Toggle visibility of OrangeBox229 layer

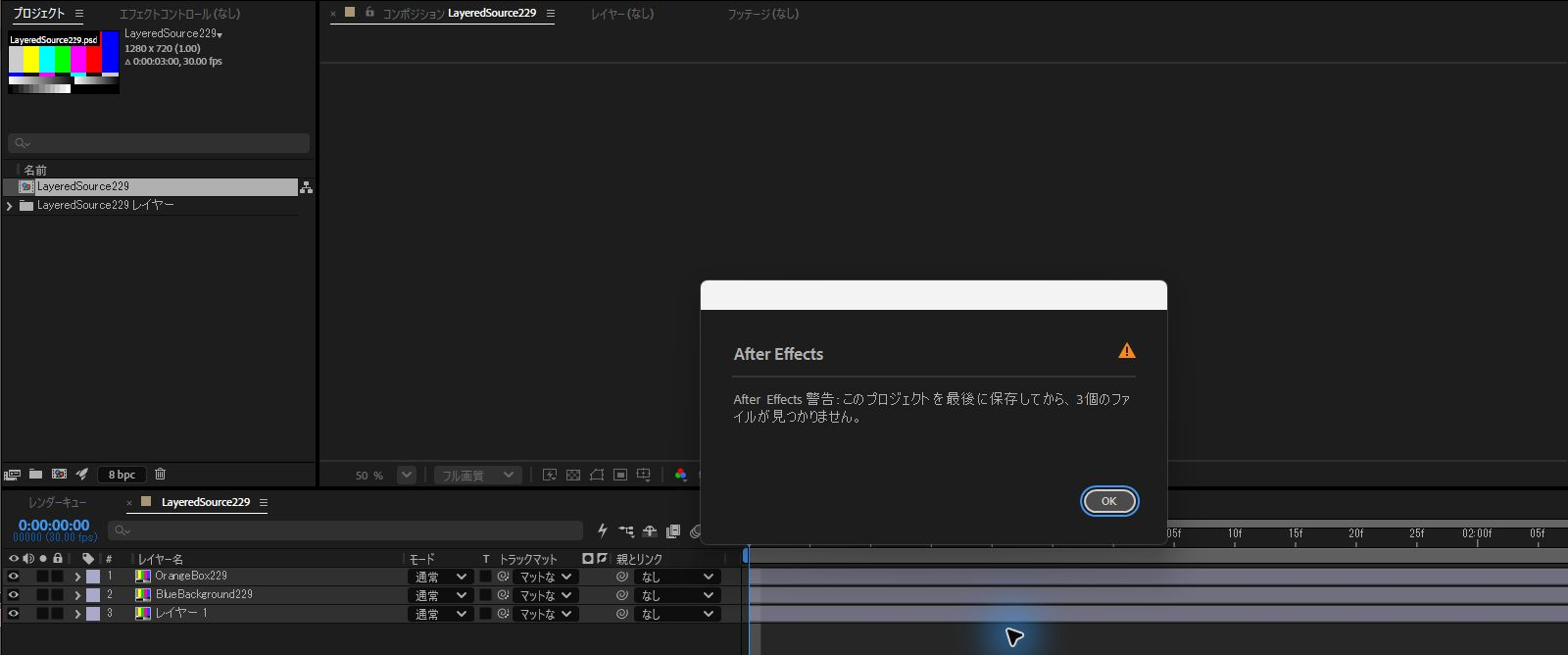[14, 577]
